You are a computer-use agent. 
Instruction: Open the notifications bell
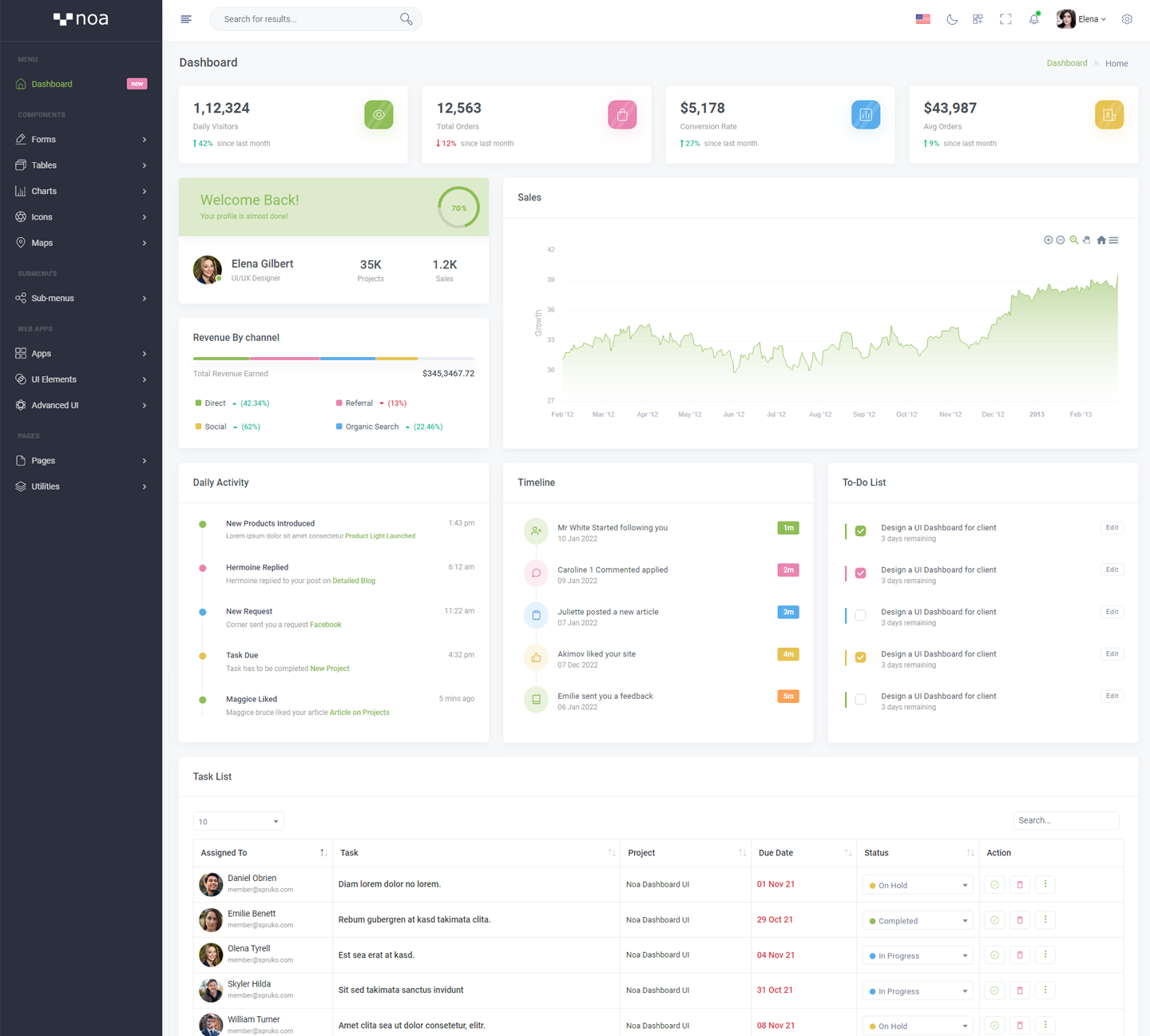coord(1034,19)
